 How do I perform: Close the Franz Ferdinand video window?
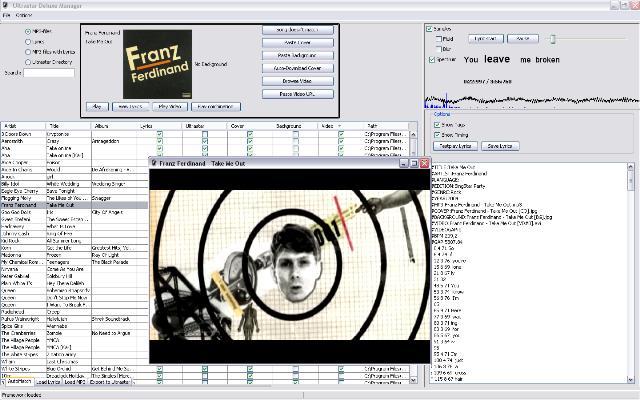[x=424, y=163]
